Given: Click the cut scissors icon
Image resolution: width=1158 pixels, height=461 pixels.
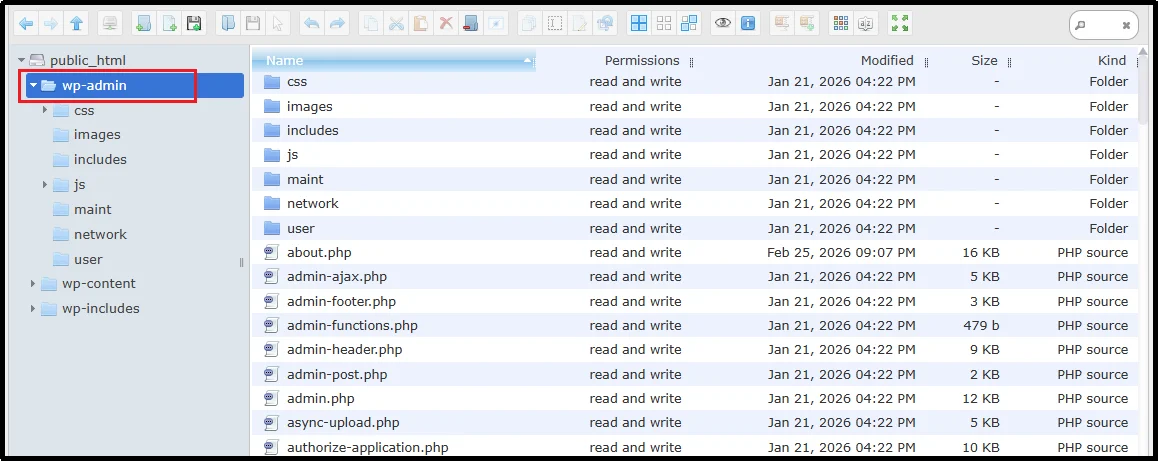Looking at the screenshot, I should (x=397, y=24).
